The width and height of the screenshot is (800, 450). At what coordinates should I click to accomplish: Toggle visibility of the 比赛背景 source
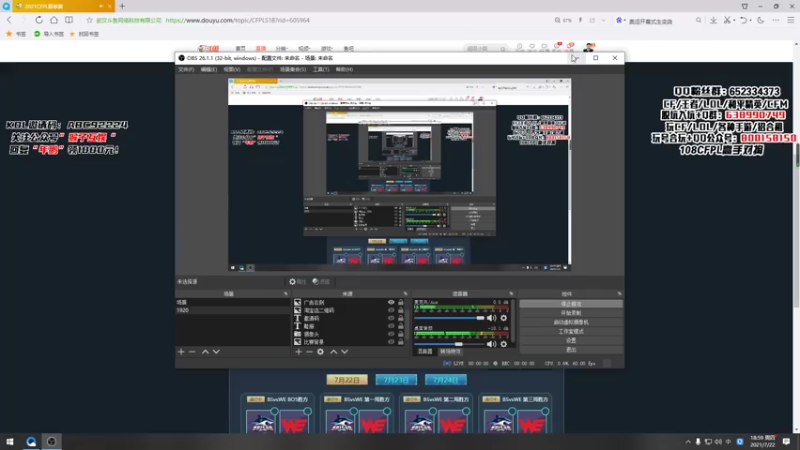(x=391, y=342)
